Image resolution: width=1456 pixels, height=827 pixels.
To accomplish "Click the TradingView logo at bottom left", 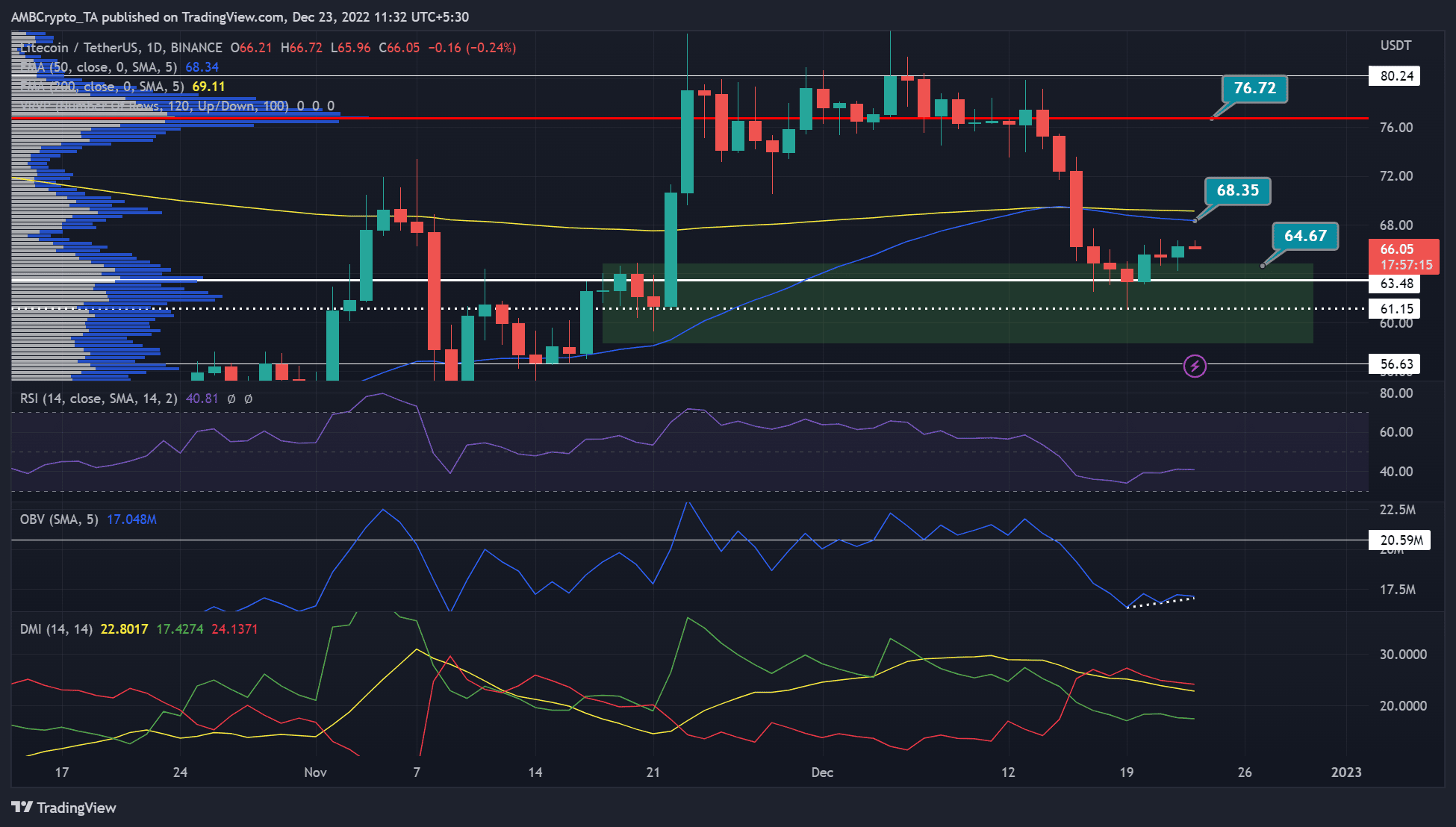I will [64, 808].
